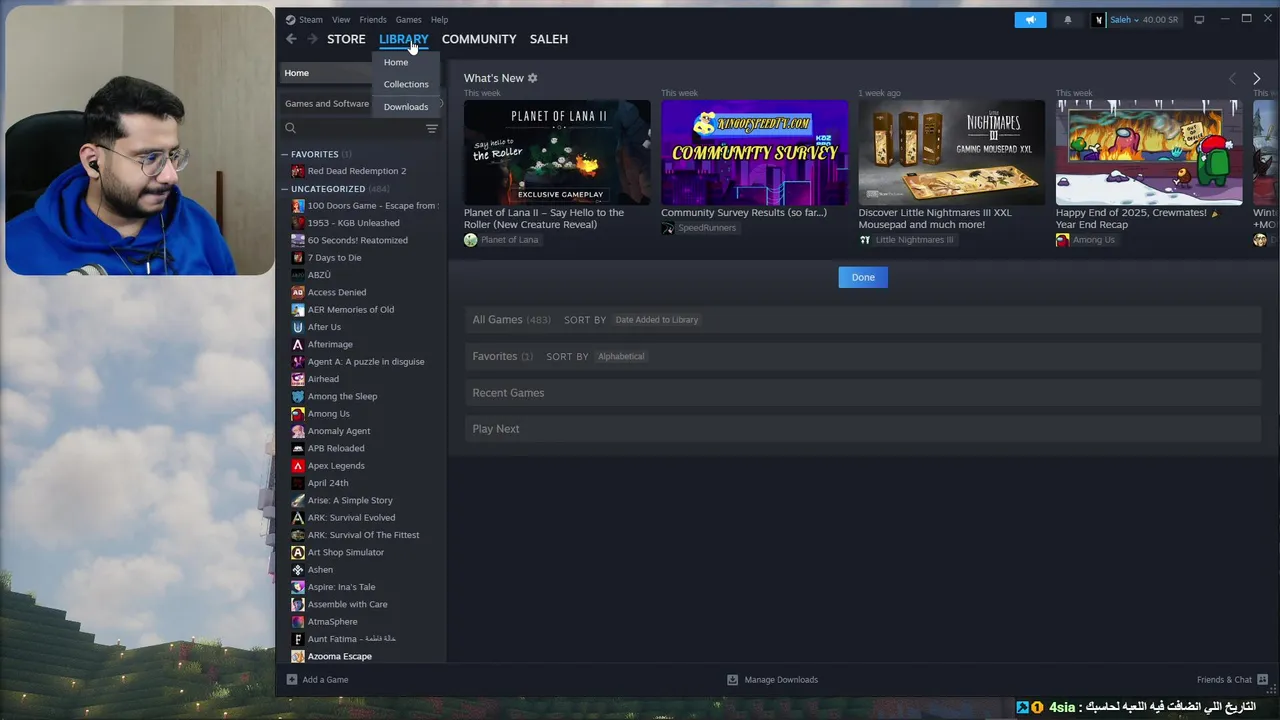Open All Games sort dropdown Date Added to Library
This screenshot has width=1280, height=720.
pos(657,320)
